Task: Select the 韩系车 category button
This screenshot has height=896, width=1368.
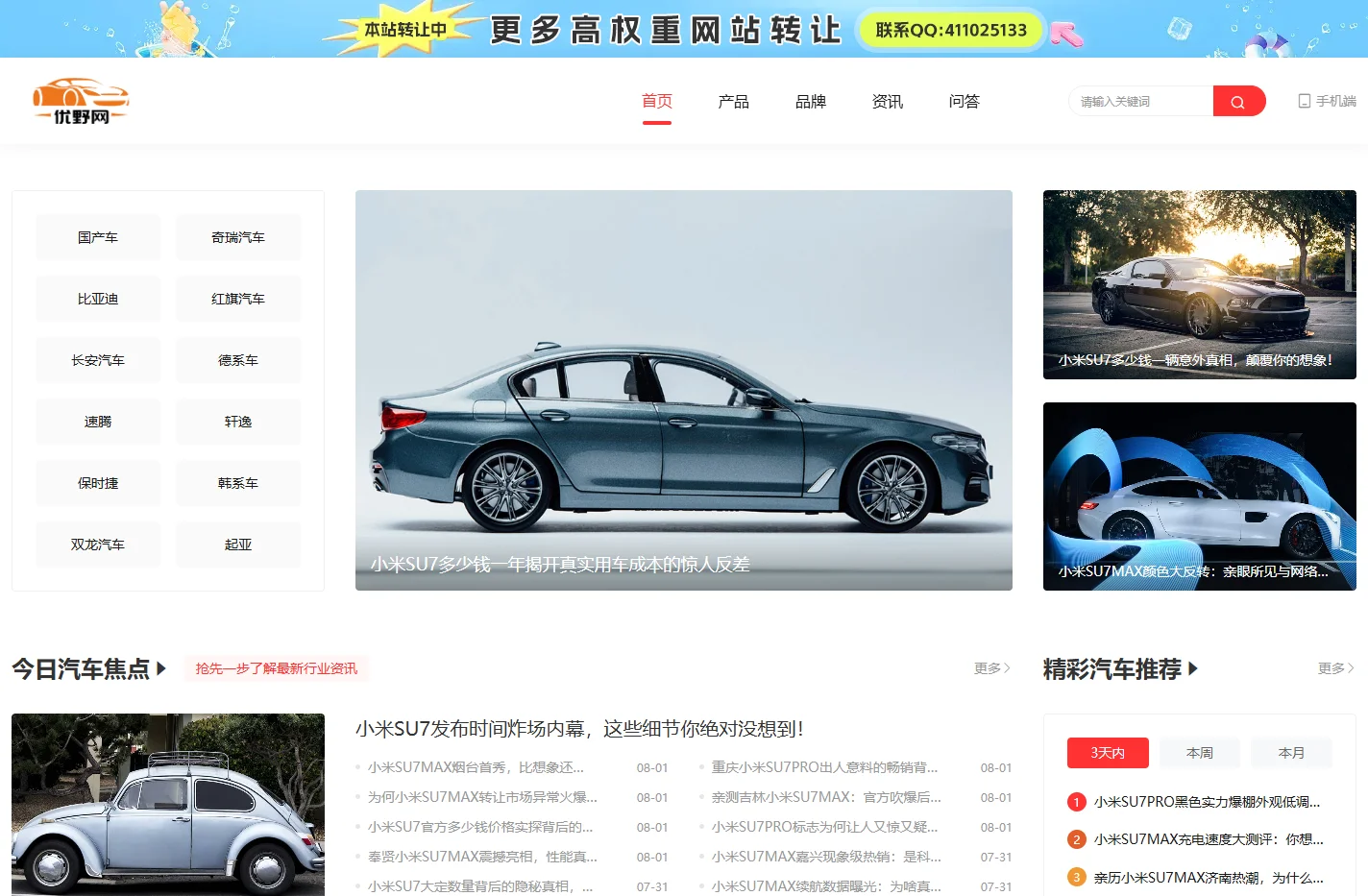Action: (238, 483)
